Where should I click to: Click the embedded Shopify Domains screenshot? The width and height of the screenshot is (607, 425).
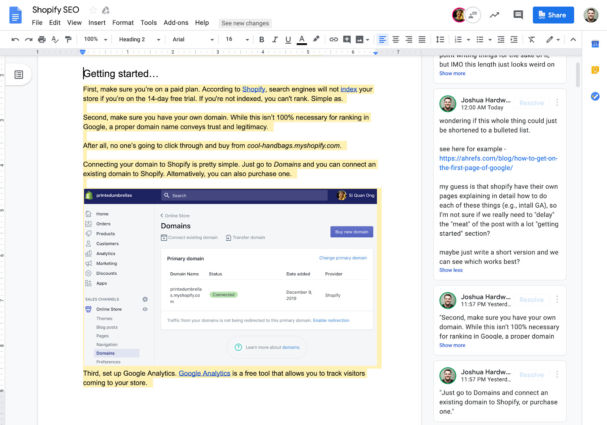[x=232, y=277]
